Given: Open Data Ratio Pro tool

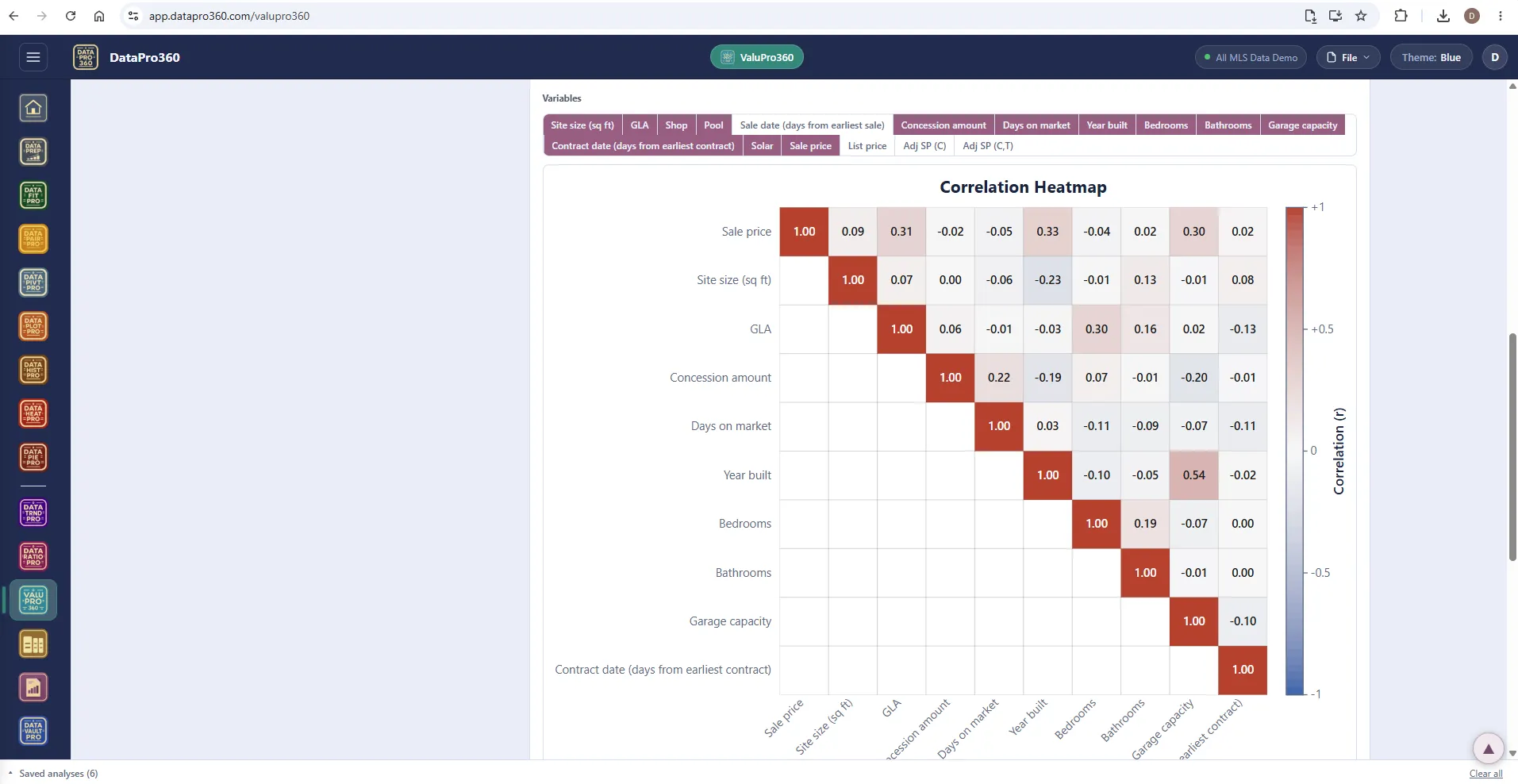Looking at the screenshot, I should (33, 556).
